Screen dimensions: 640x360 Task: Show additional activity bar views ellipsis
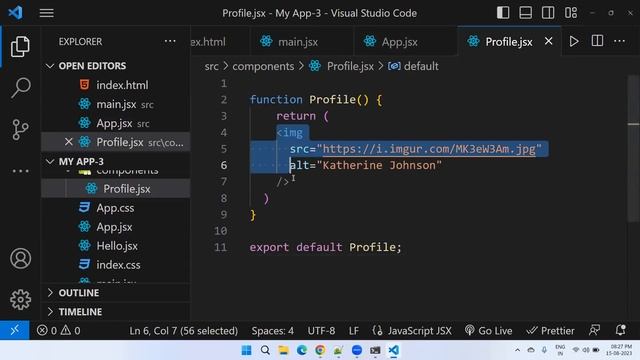20,171
